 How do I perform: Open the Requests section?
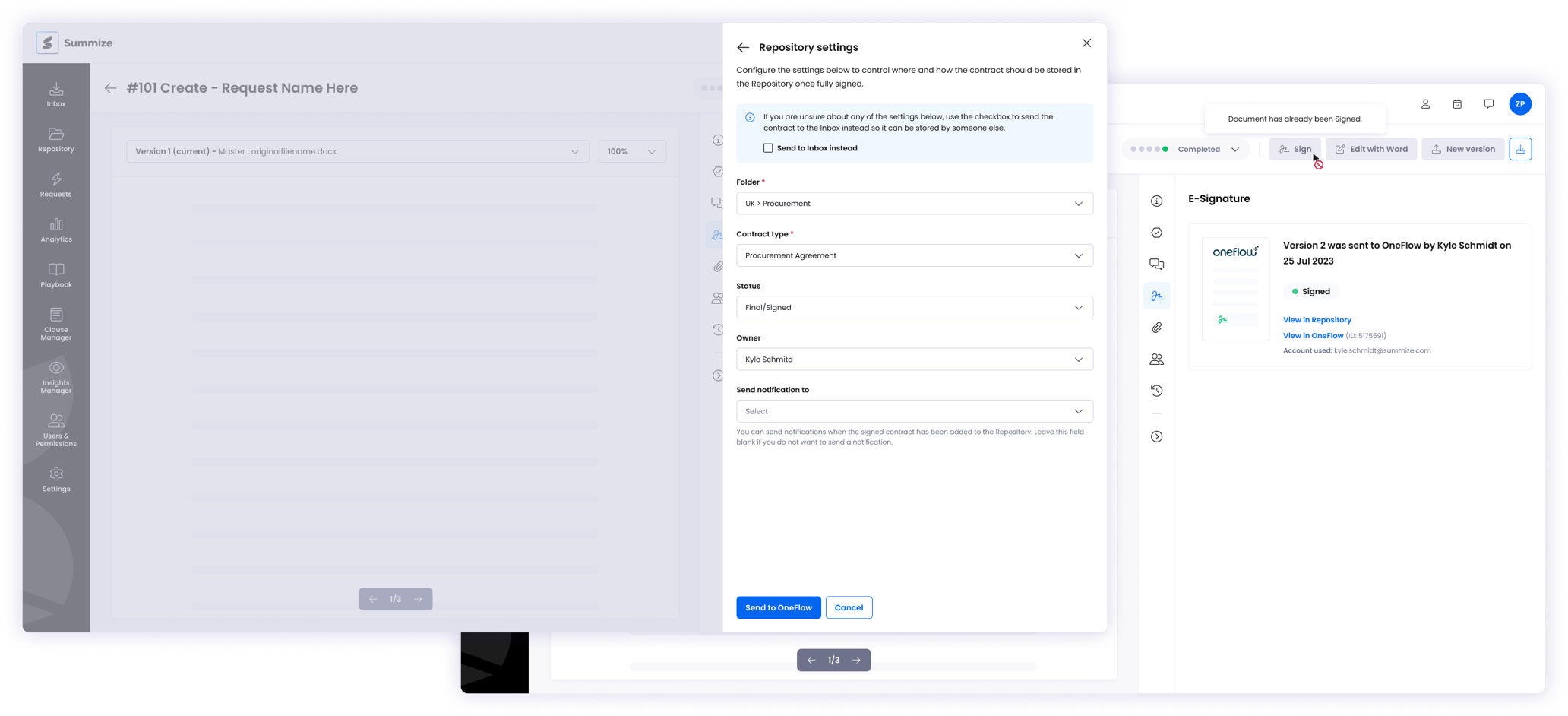pyautogui.click(x=55, y=184)
